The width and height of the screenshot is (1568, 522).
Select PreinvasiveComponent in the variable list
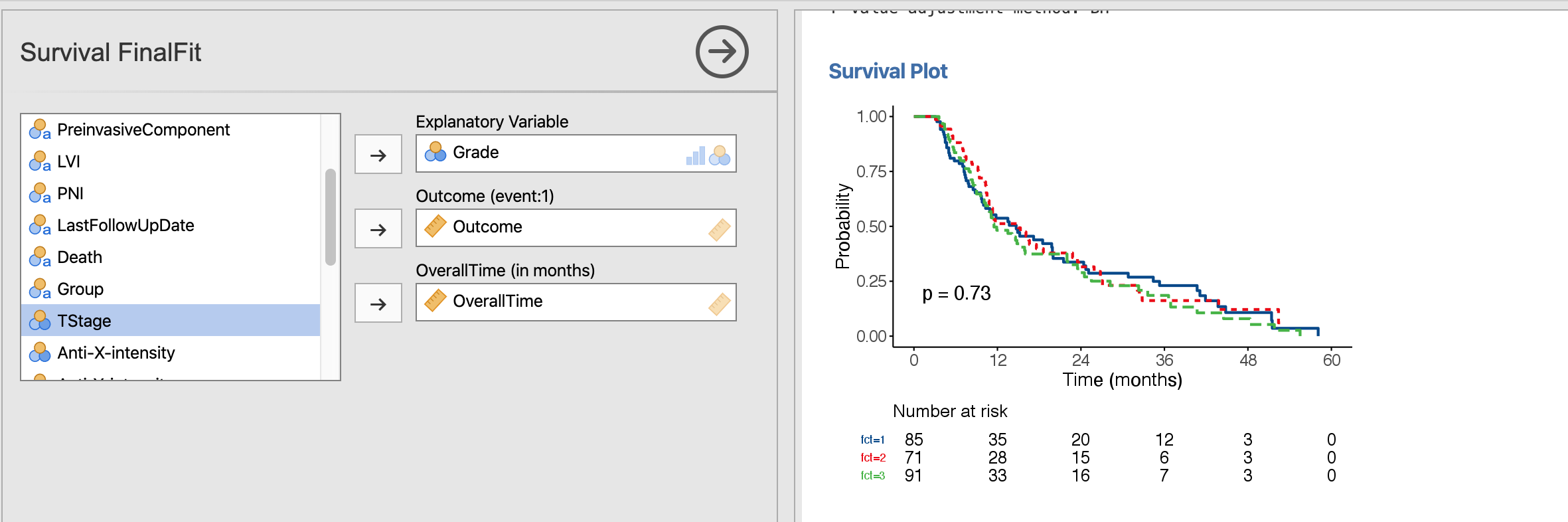pos(143,130)
